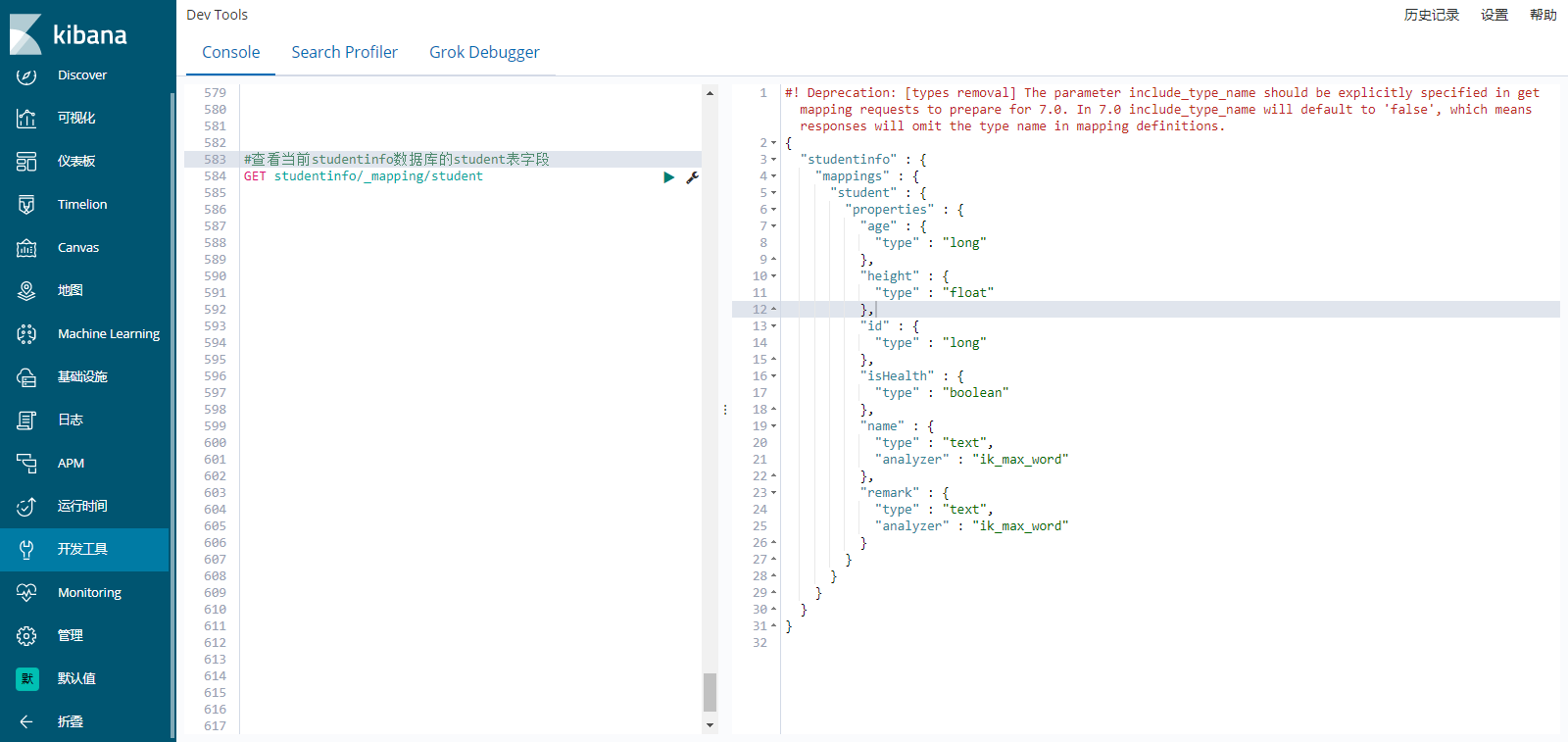
Task: Collapse the "student" block at line 5
Action: pyautogui.click(x=774, y=193)
